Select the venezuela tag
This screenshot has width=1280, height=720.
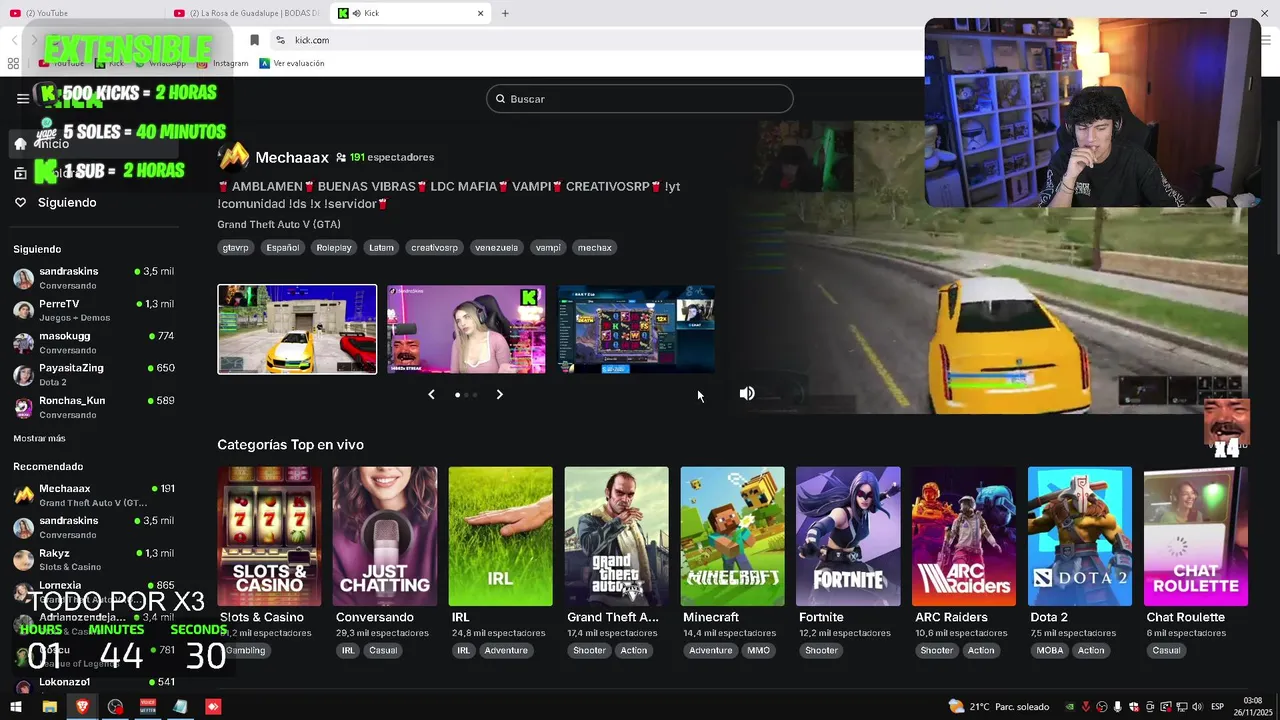[x=497, y=248]
